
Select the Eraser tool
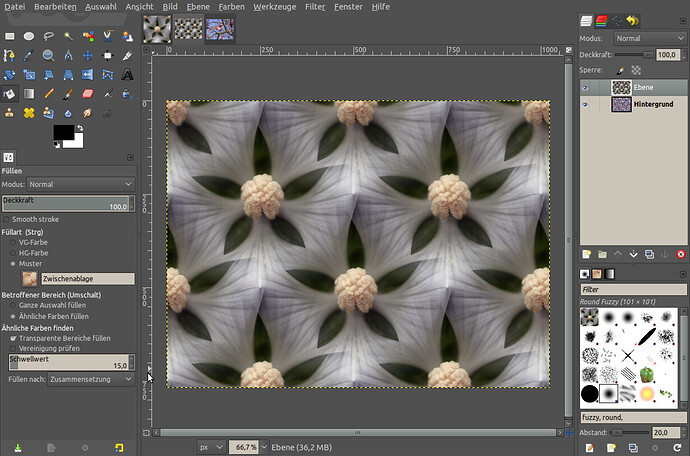click(x=88, y=93)
